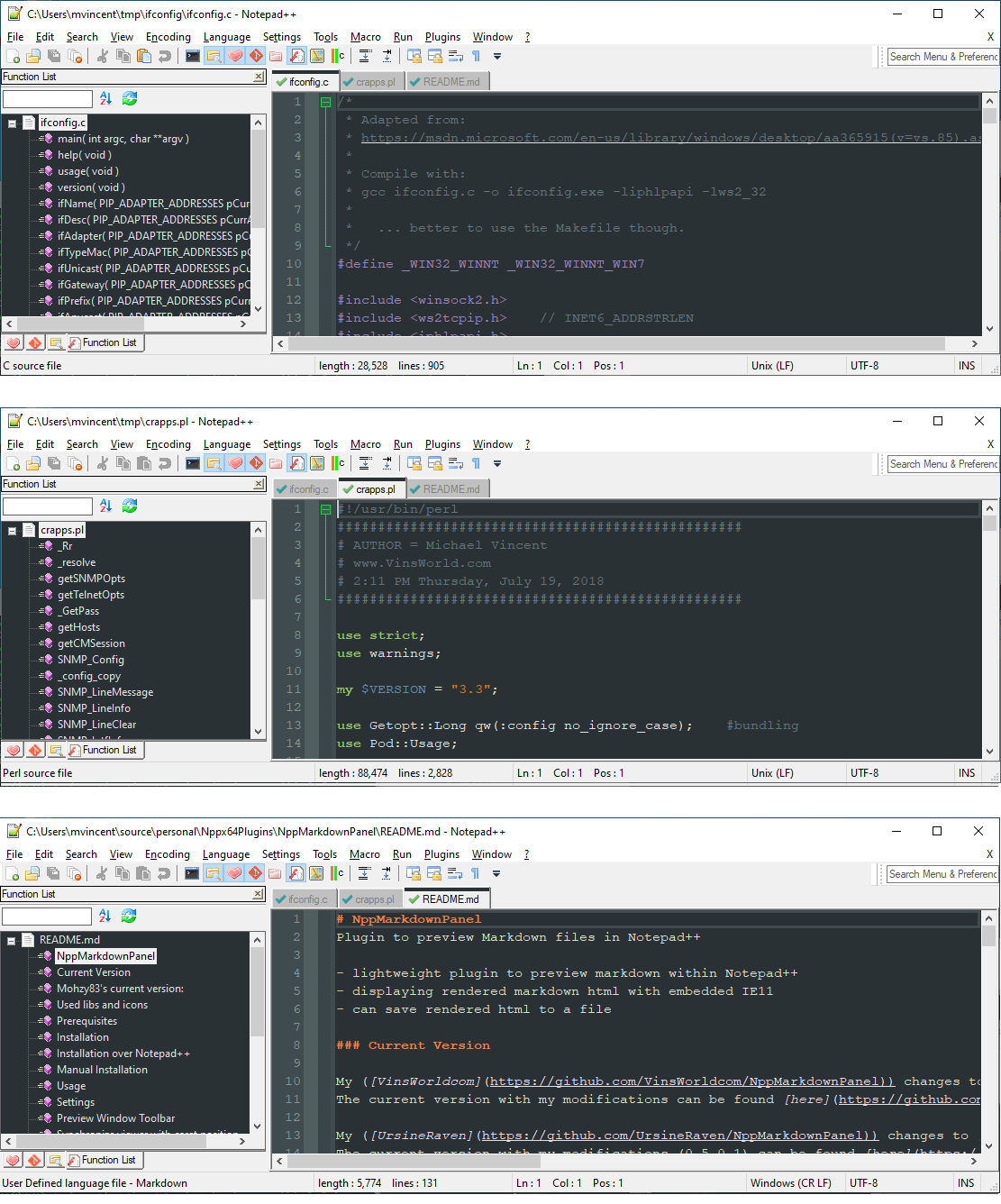Create a new file with the New toolbar icon

point(14,56)
